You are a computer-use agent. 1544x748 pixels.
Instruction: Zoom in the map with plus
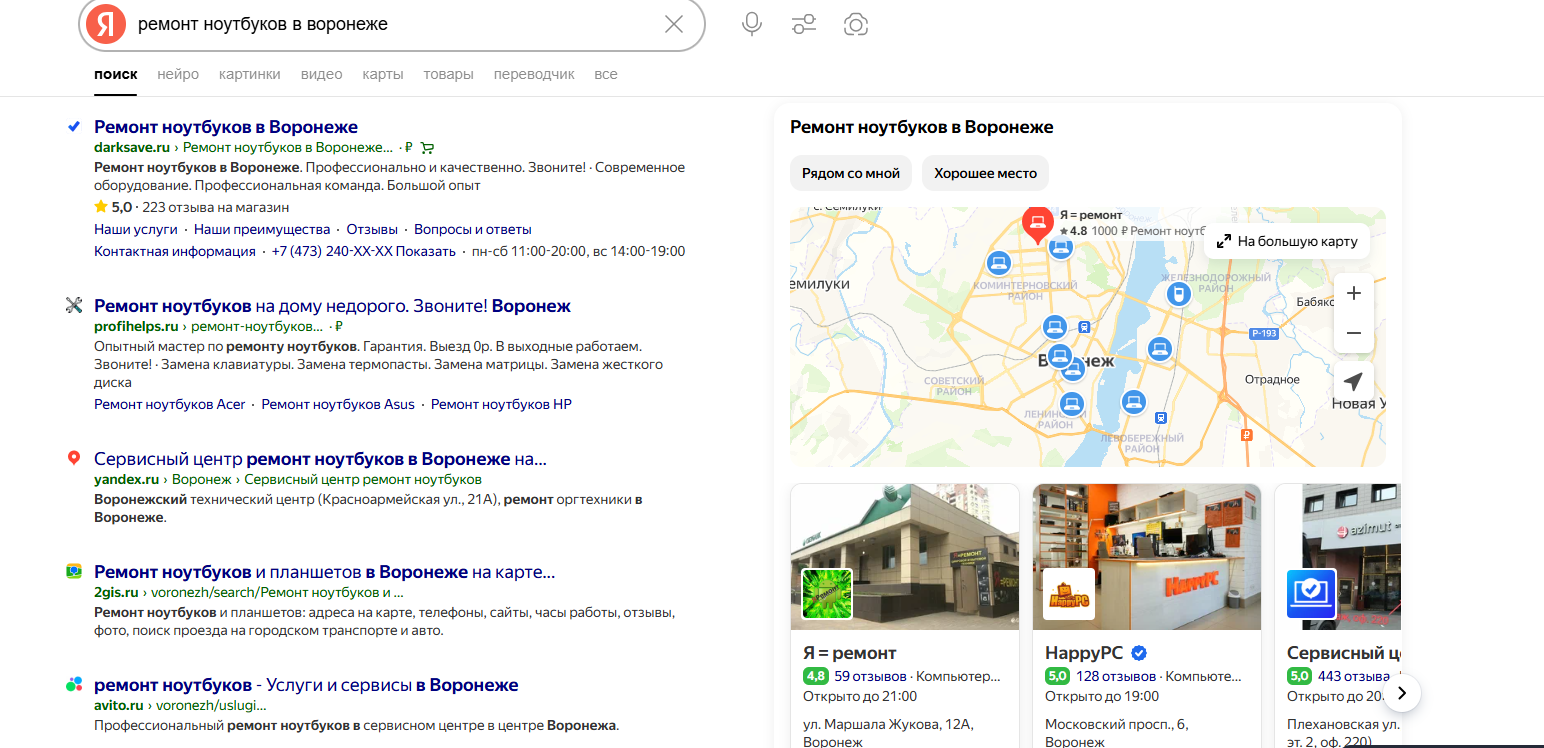click(x=1354, y=293)
